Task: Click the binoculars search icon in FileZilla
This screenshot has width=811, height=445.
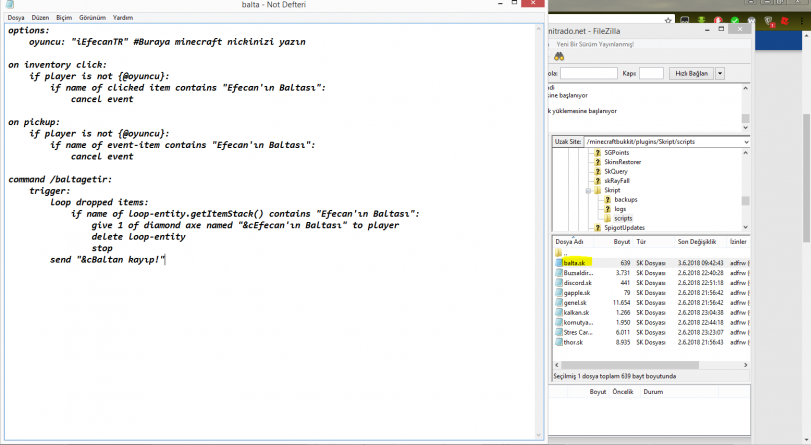Action: coord(559,56)
